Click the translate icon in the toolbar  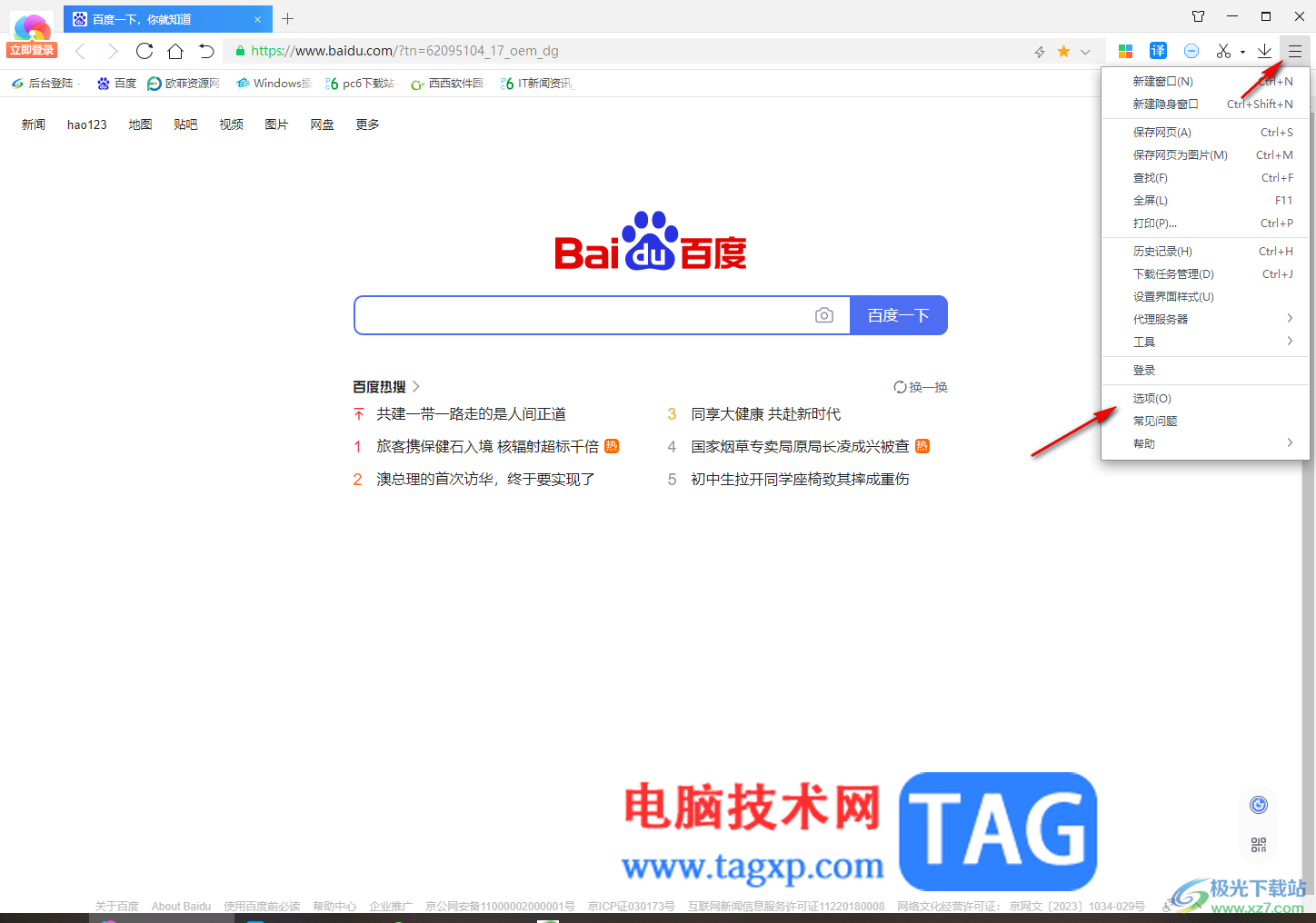[1158, 51]
